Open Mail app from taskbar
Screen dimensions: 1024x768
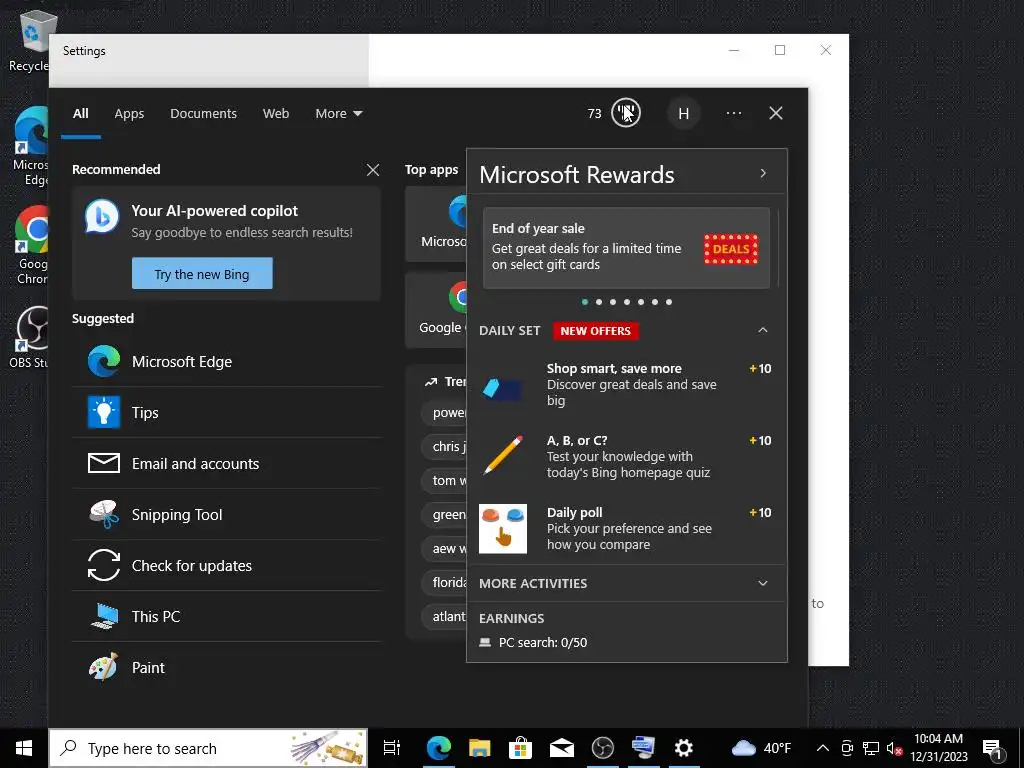pyautogui.click(x=562, y=748)
